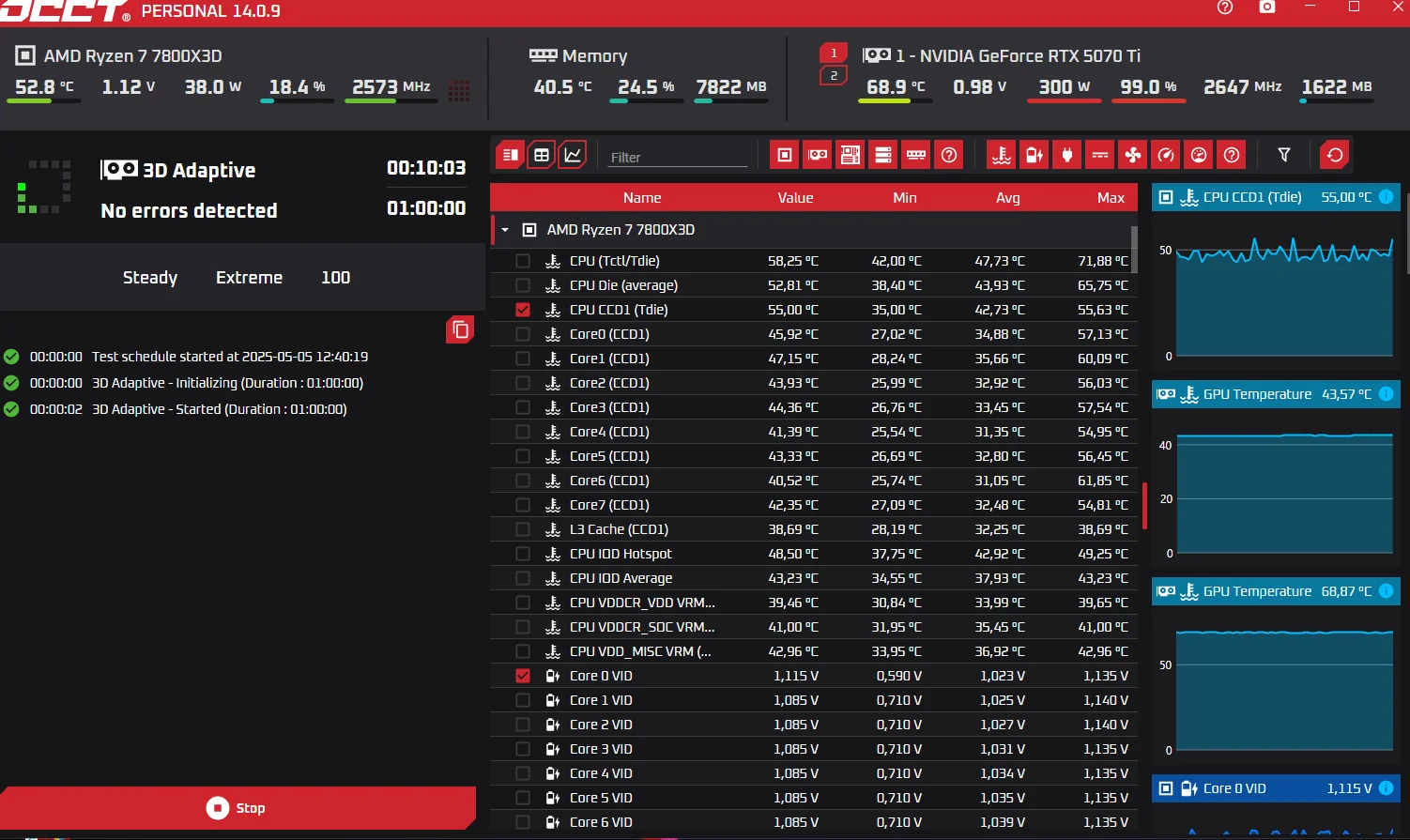Toggle the temperature sensor filter icon
The height and width of the screenshot is (840, 1410).
point(1002,155)
